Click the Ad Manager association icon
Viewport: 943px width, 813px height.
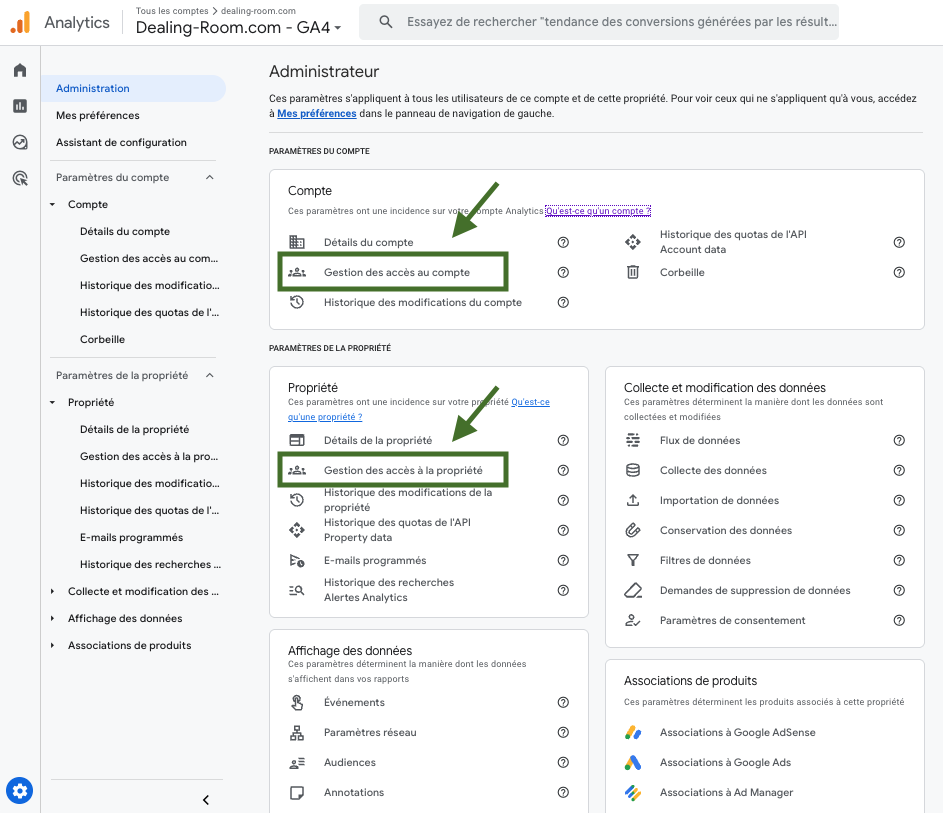pyautogui.click(x=633, y=793)
